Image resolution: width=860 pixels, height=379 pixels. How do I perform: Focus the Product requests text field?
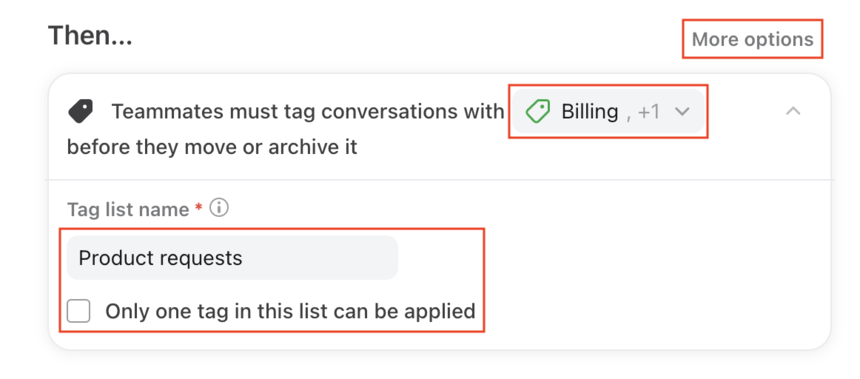233,258
